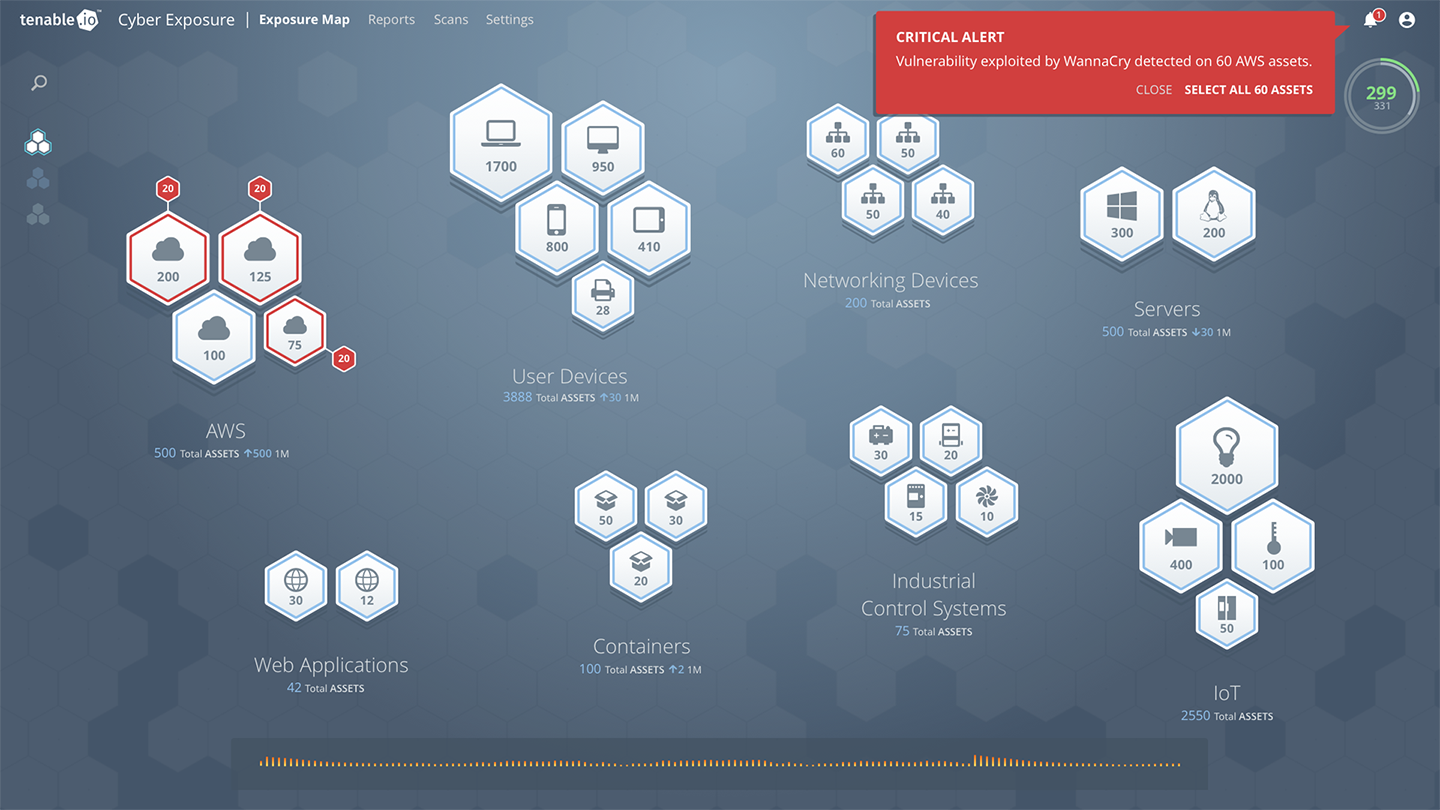The image size is (1440, 810).
Task: Select the camera hexagon showing 400
Action: coord(1181,545)
